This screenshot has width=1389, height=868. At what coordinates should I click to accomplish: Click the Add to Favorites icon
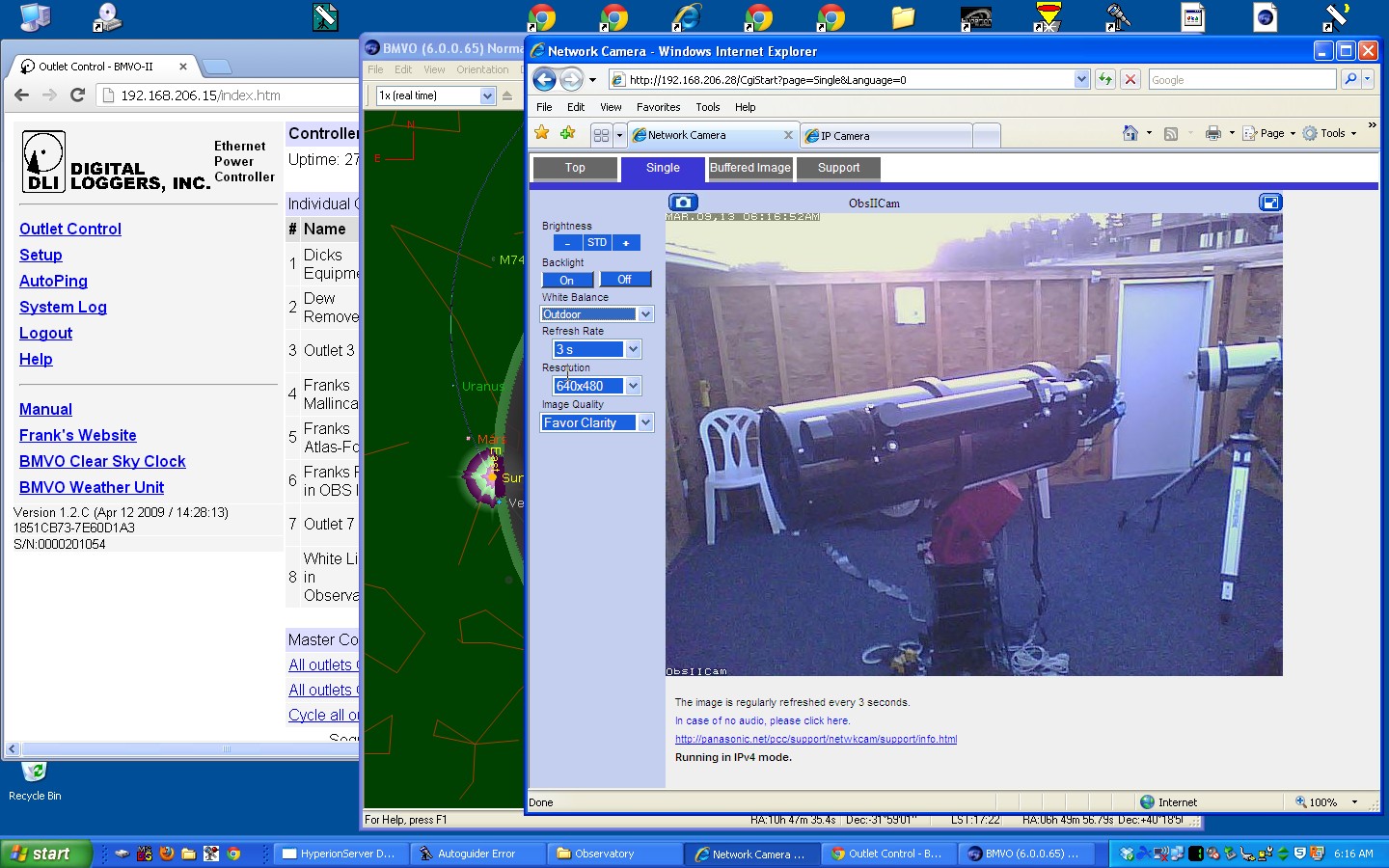tap(567, 133)
